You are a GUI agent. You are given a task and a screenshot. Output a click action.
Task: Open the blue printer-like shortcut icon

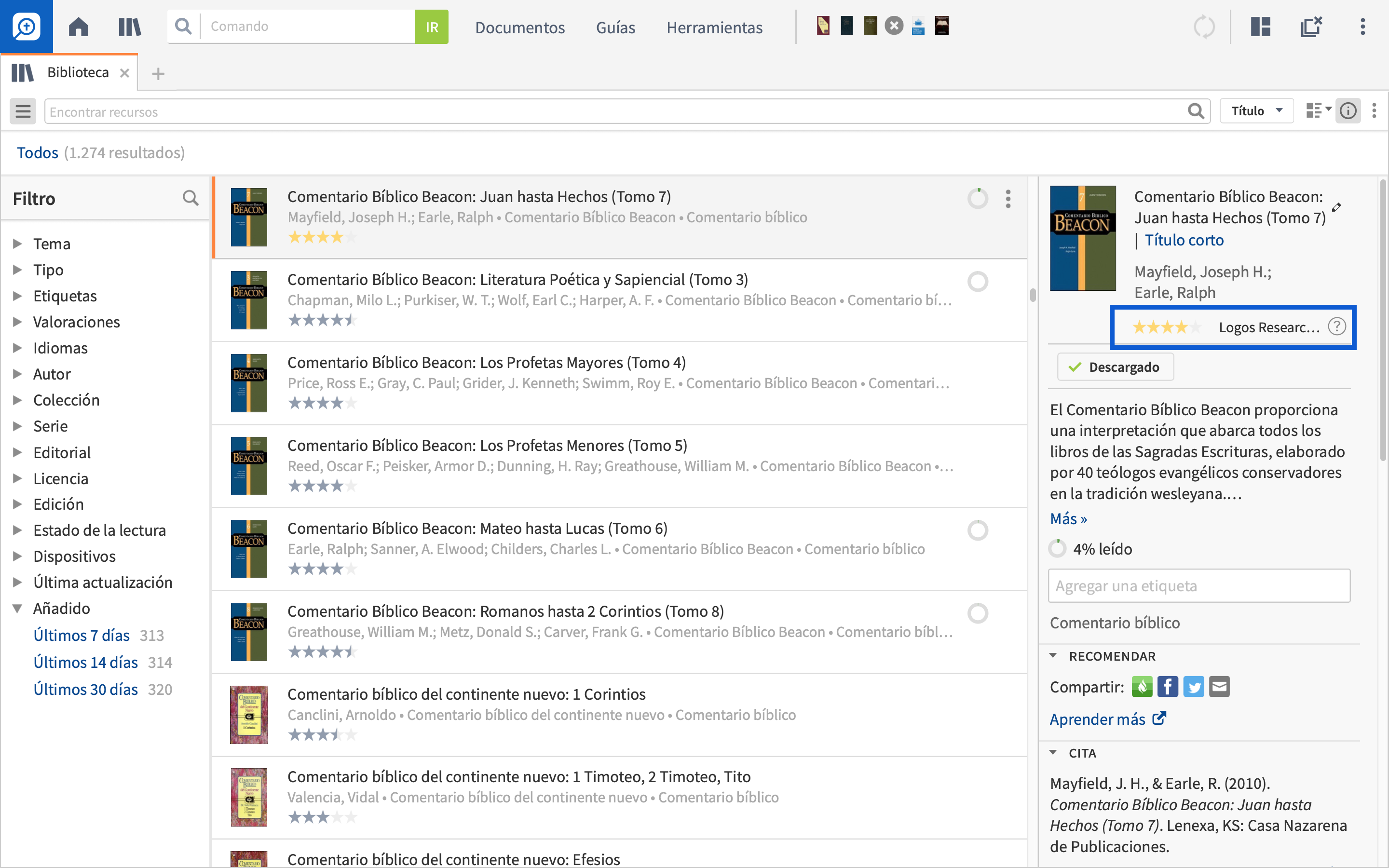[x=918, y=27]
